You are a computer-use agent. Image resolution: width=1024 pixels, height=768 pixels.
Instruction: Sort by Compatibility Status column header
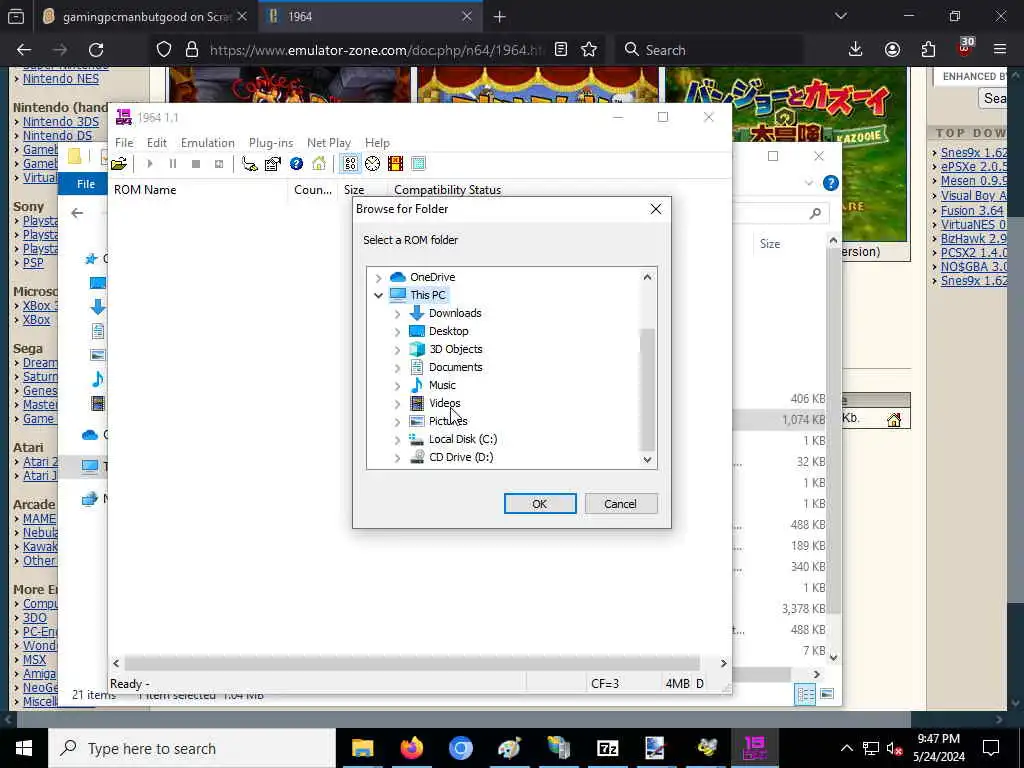pos(447,190)
